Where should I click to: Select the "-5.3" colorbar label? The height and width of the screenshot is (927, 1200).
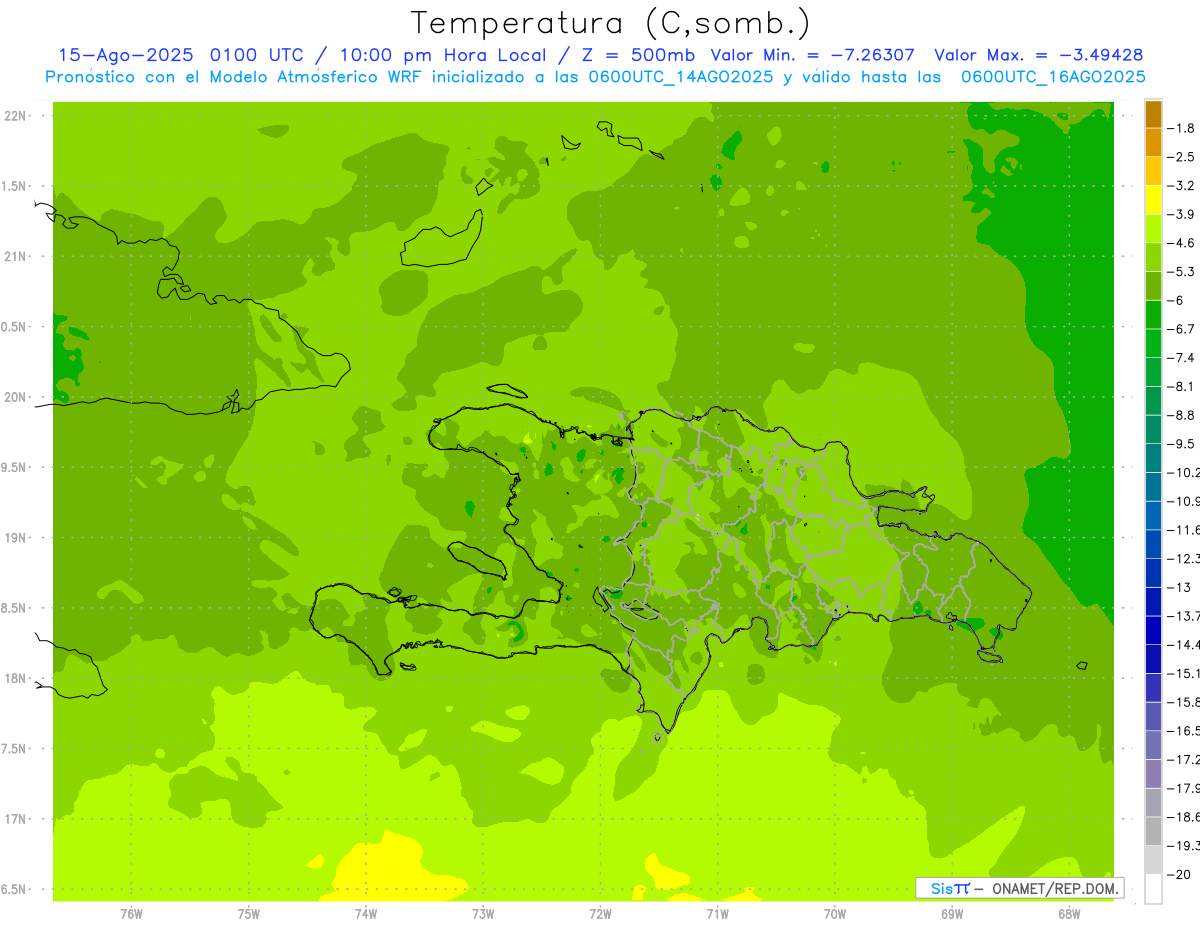pos(1182,271)
